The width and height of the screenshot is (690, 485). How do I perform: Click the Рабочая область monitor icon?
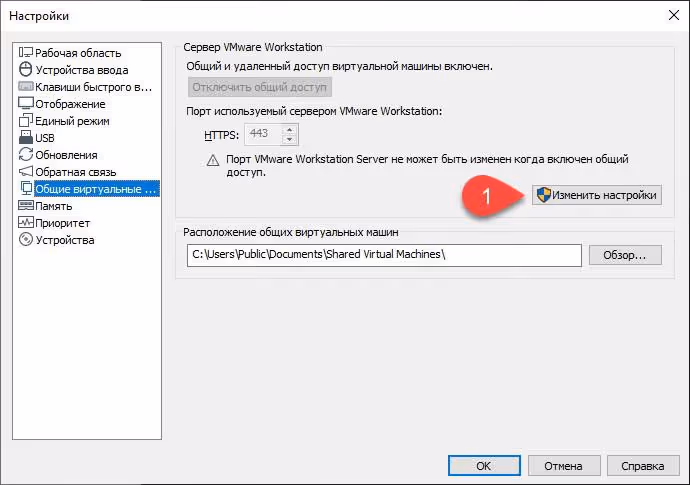[26, 52]
